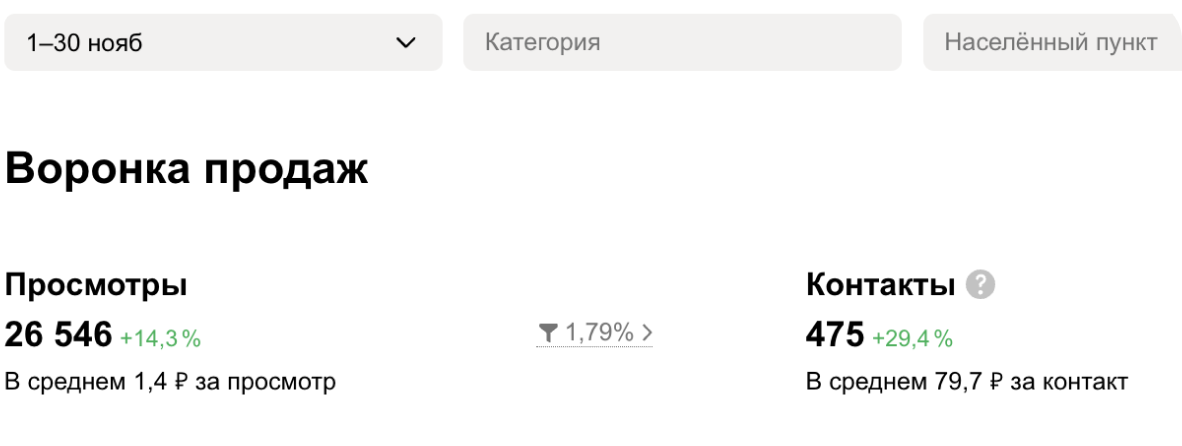Screen dimensions: 1182x446
Task: Click the 79,7 average cost per contact value
Action: pos(961,382)
